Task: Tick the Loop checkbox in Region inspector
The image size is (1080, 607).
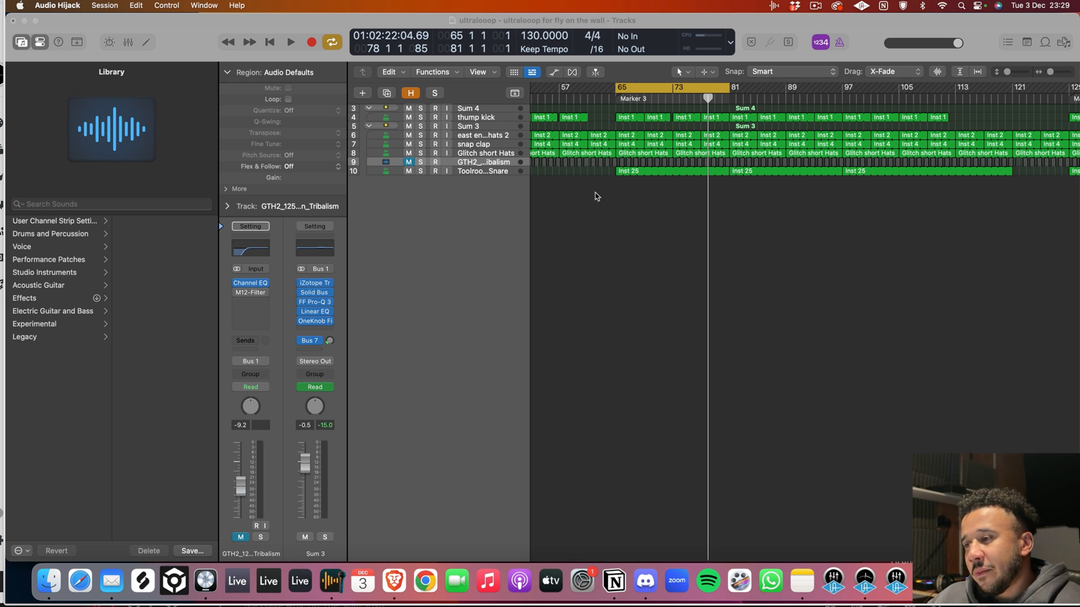Action: pyautogui.click(x=288, y=99)
